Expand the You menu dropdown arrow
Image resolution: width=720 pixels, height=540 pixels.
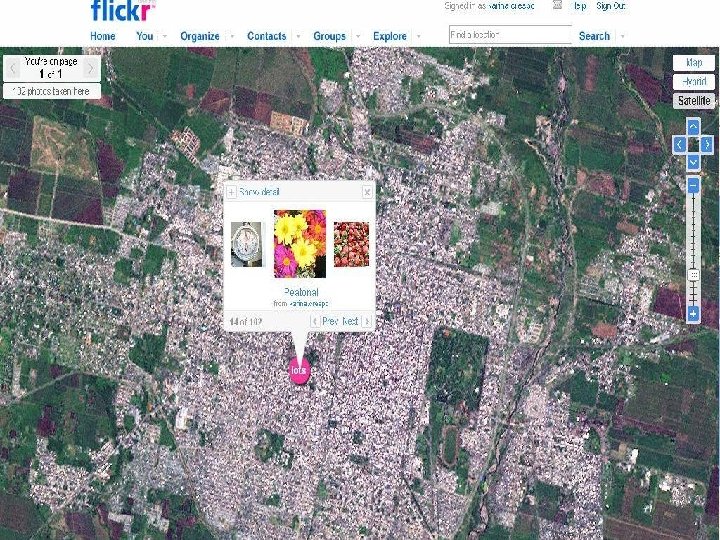pyautogui.click(x=164, y=36)
